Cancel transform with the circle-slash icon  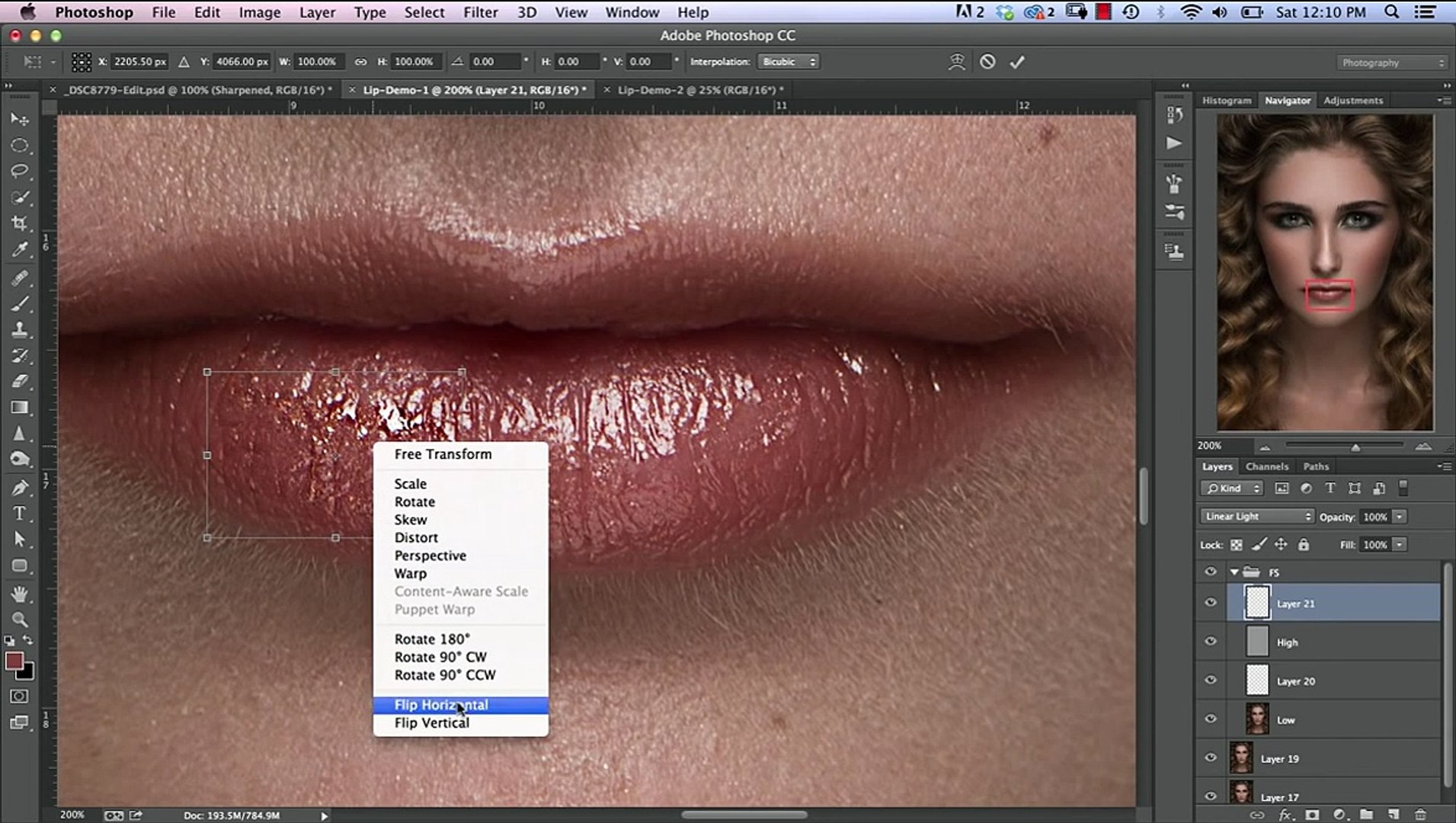(x=987, y=62)
